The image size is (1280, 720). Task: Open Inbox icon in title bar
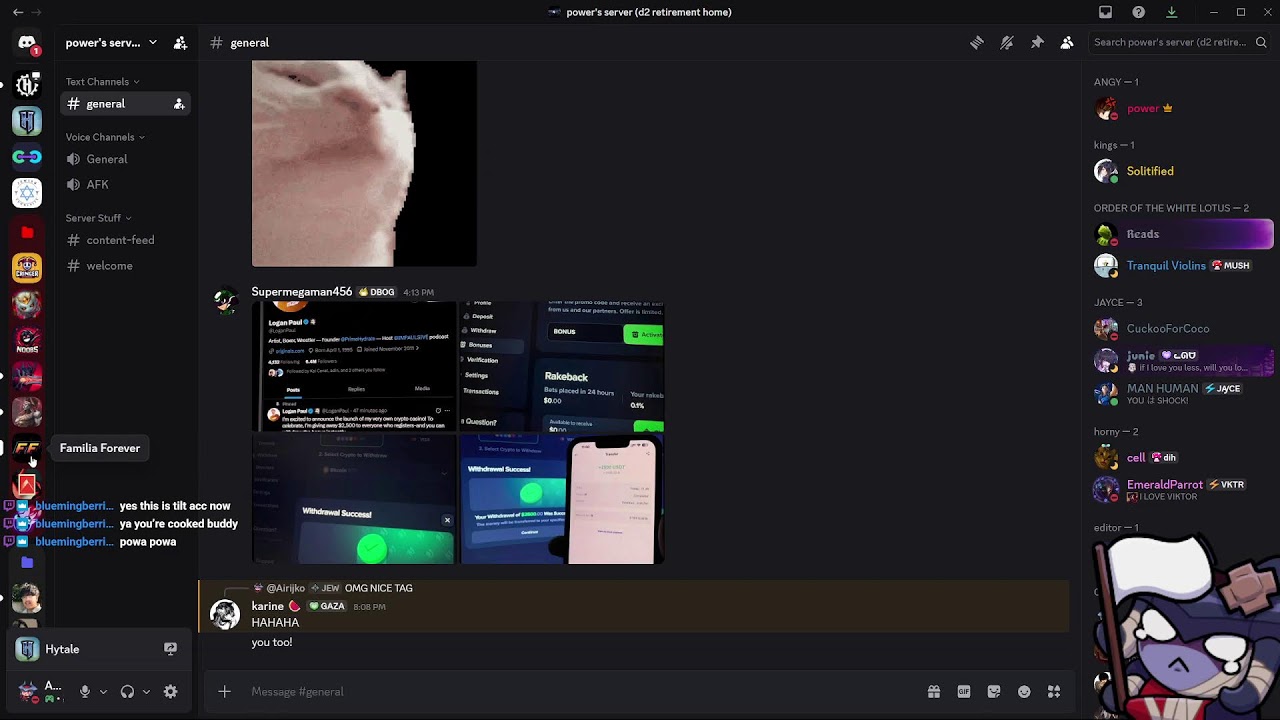coord(1105,12)
